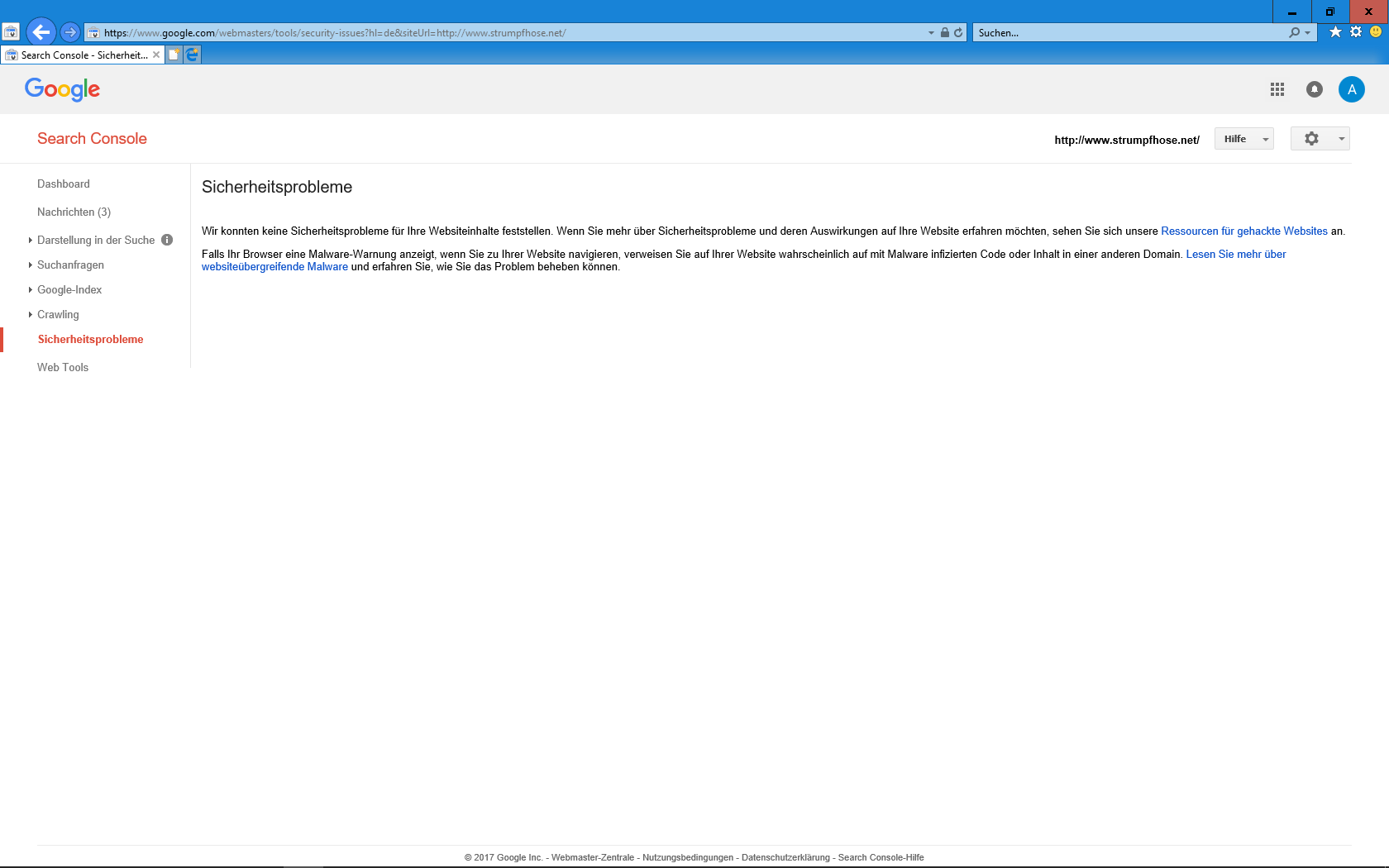Open Dashboard in the sidebar
Image resolution: width=1389 pixels, height=868 pixels.
[64, 184]
